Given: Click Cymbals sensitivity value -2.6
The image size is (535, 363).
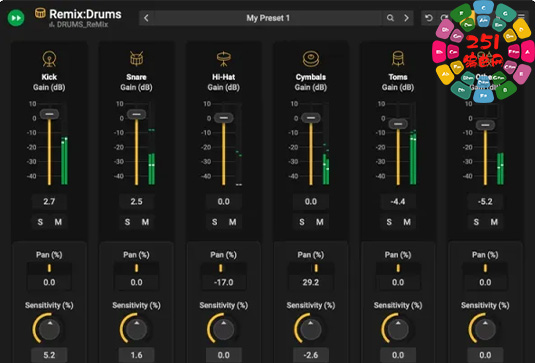Looking at the screenshot, I should point(311,355).
